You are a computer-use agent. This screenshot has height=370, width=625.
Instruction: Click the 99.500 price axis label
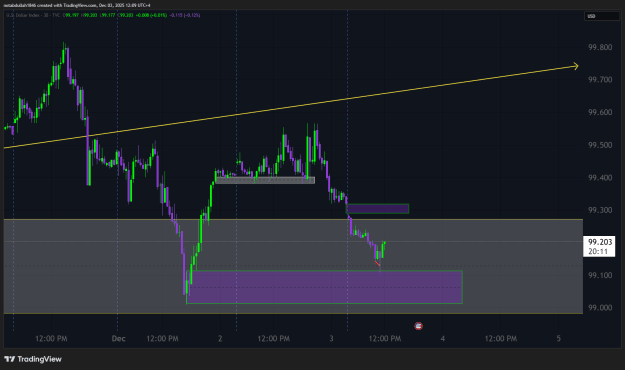point(600,145)
